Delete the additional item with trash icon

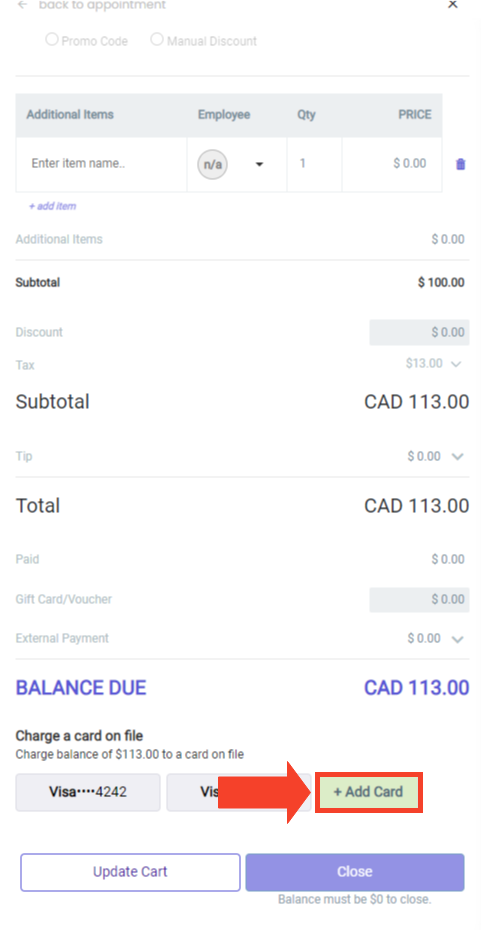pos(460,164)
